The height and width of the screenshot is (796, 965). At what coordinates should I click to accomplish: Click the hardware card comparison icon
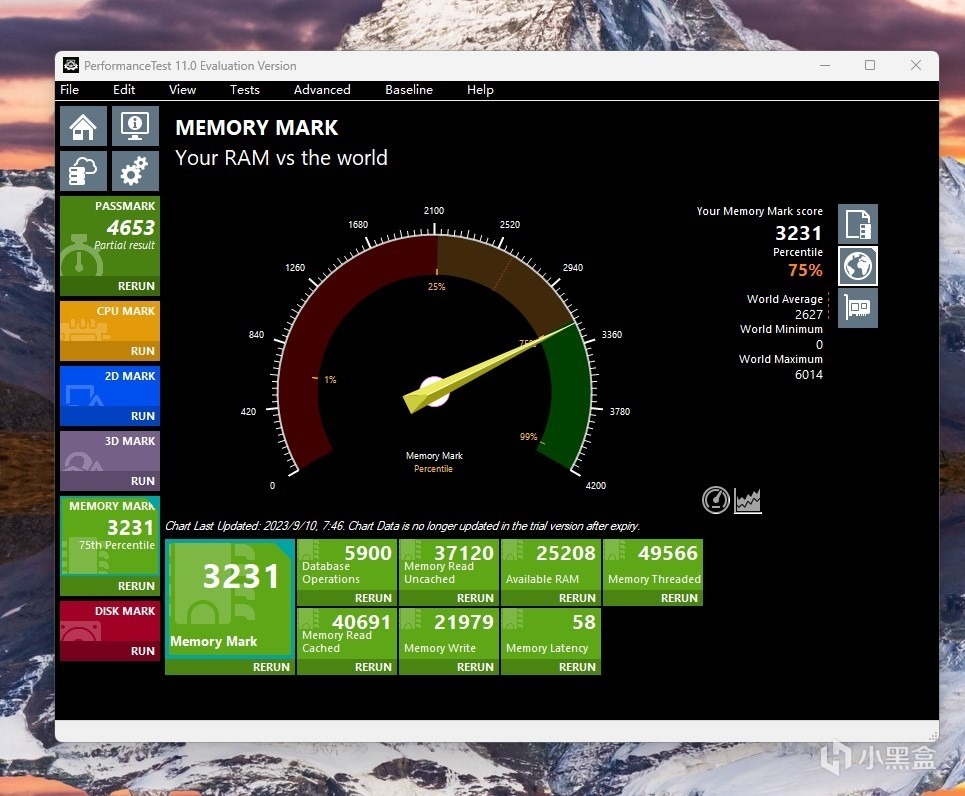(858, 308)
